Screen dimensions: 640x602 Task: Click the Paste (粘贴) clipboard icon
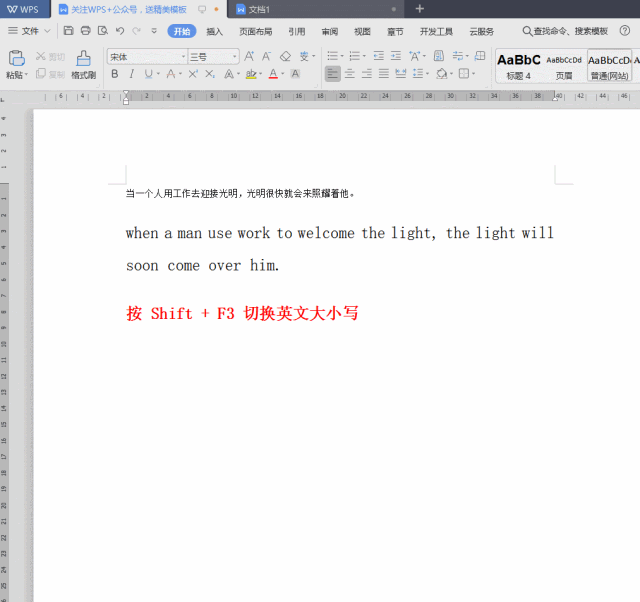[x=15, y=60]
